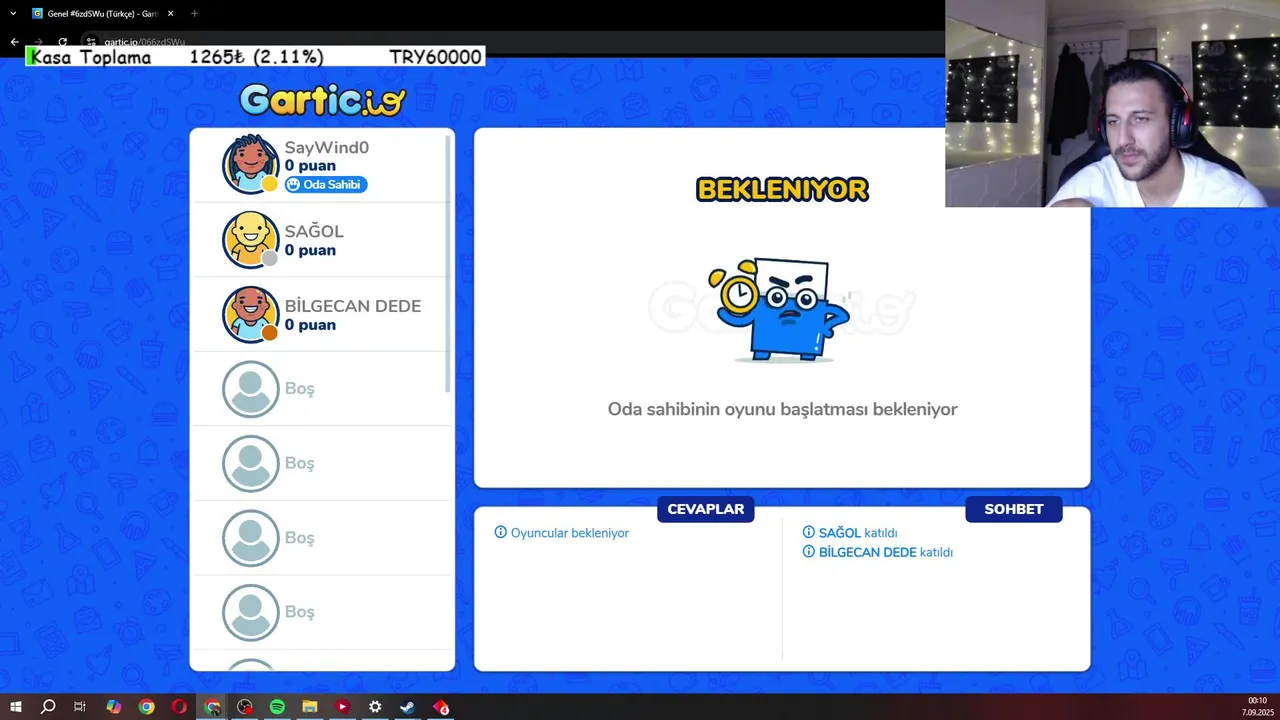This screenshot has height=720, width=1280.
Task: Go back with the browser back arrow
Action: click(x=14, y=42)
